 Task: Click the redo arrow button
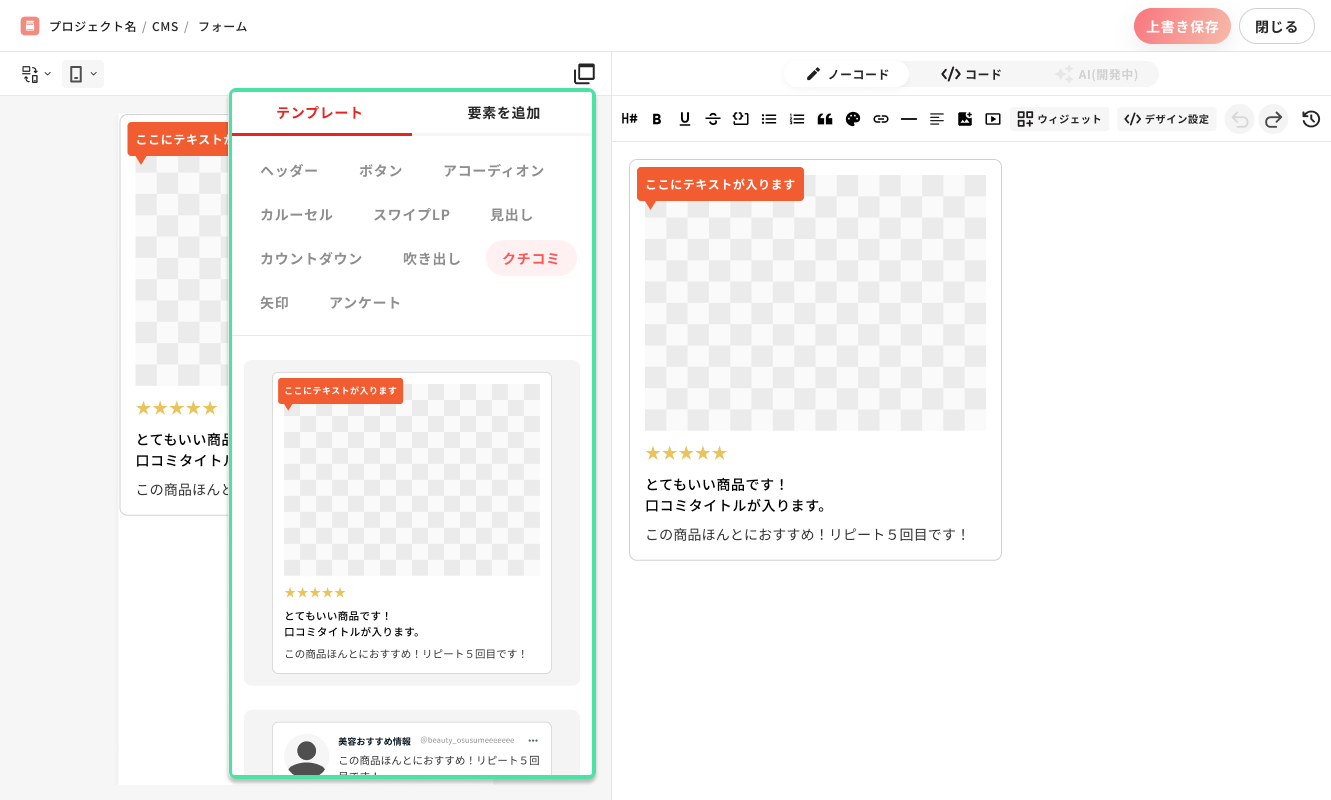coord(1273,119)
